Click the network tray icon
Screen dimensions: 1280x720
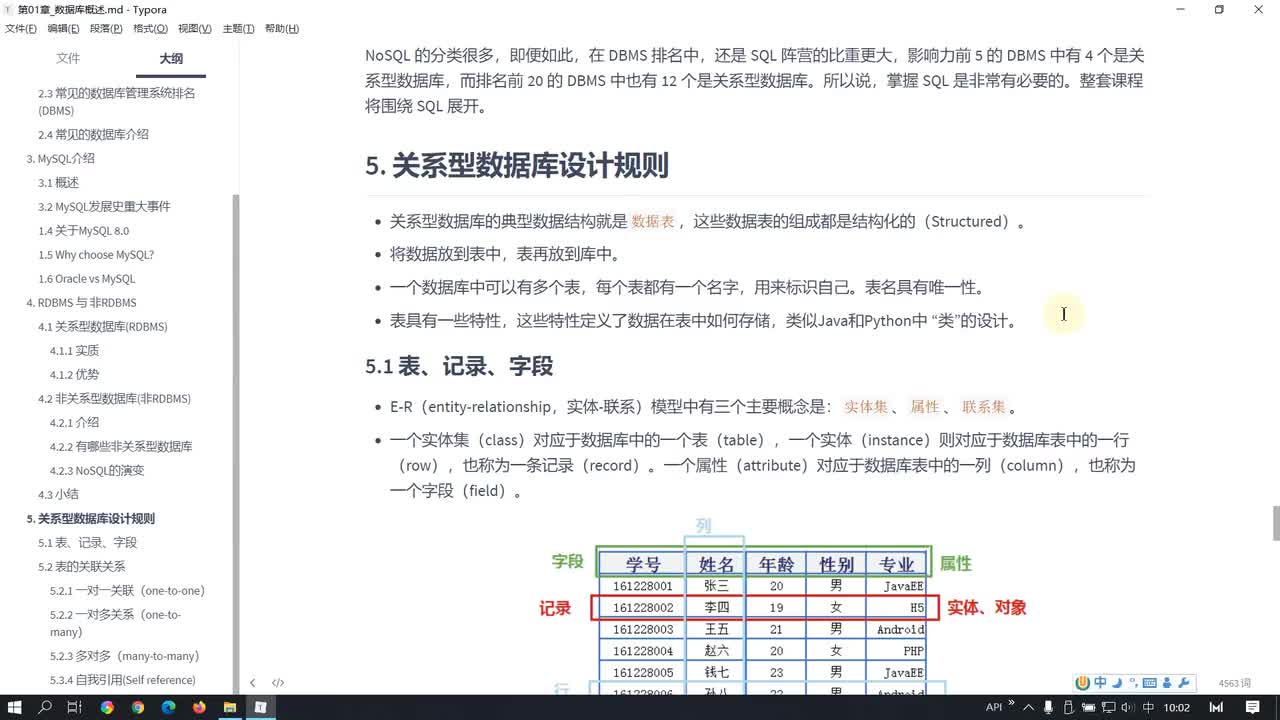[1111, 707]
